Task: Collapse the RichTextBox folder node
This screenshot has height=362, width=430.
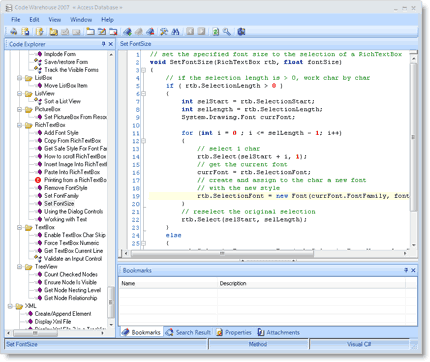Action: [20, 125]
